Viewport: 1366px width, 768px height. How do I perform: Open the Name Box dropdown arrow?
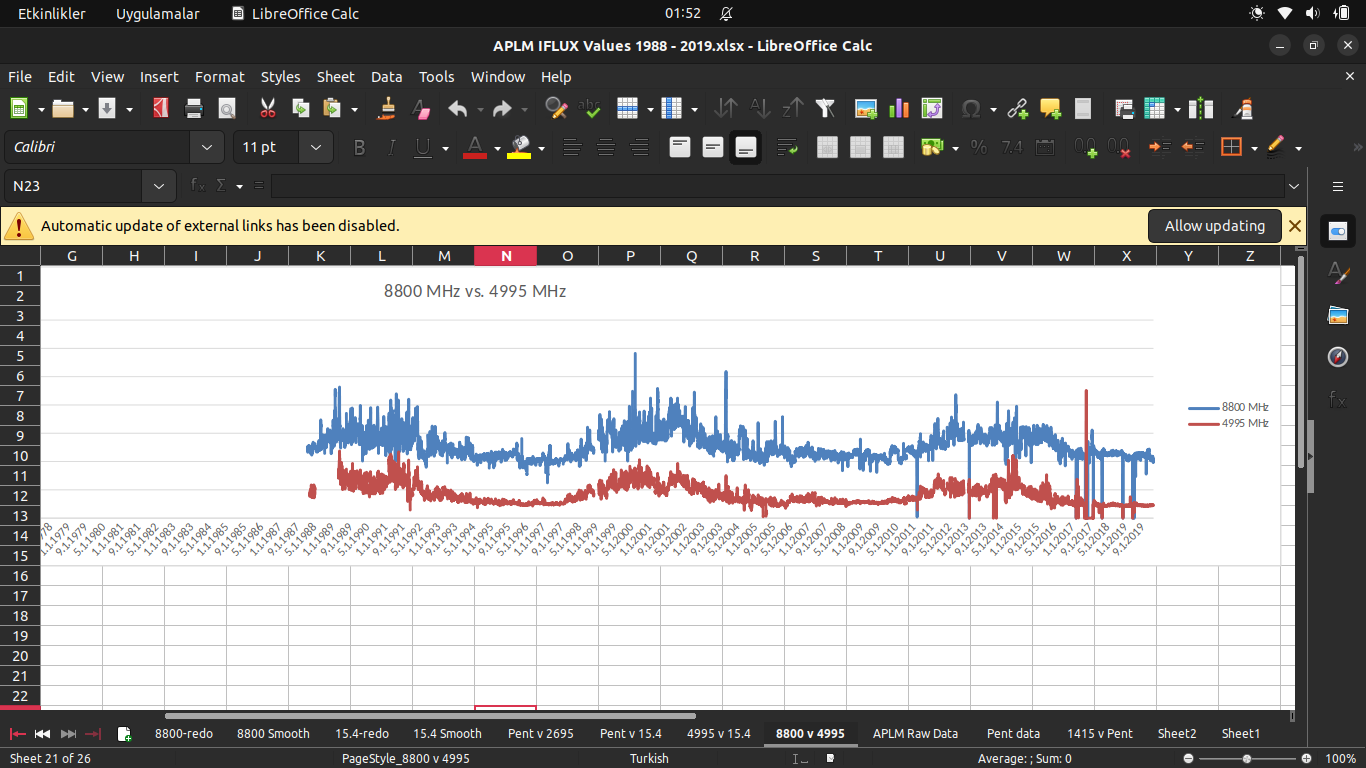[x=159, y=186]
